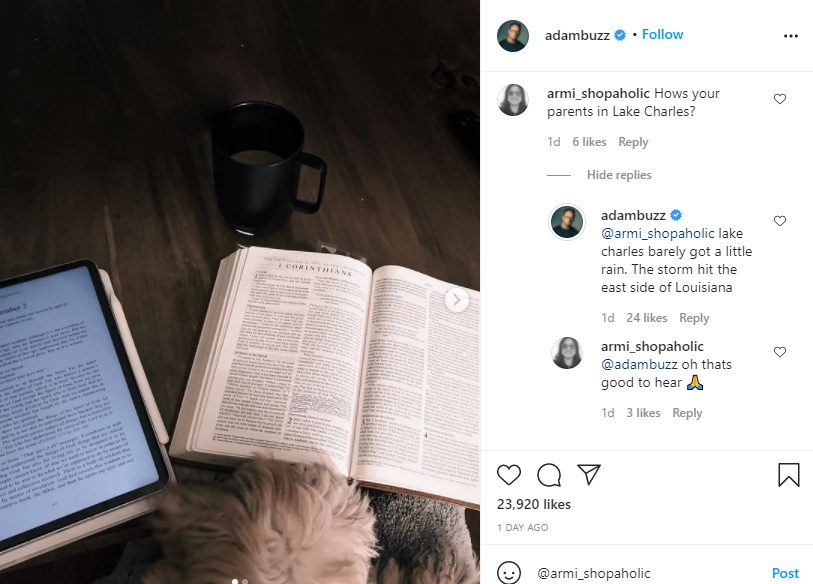The width and height of the screenshot is (813, 584).
Task: View 23,920 likes list
Action: 534,504
